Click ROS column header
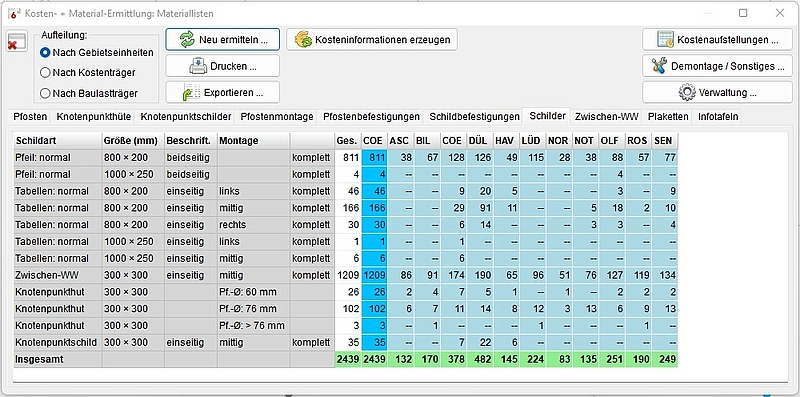Image resolution: width=800 pixels, height=397 pixels. coord(638,141)
